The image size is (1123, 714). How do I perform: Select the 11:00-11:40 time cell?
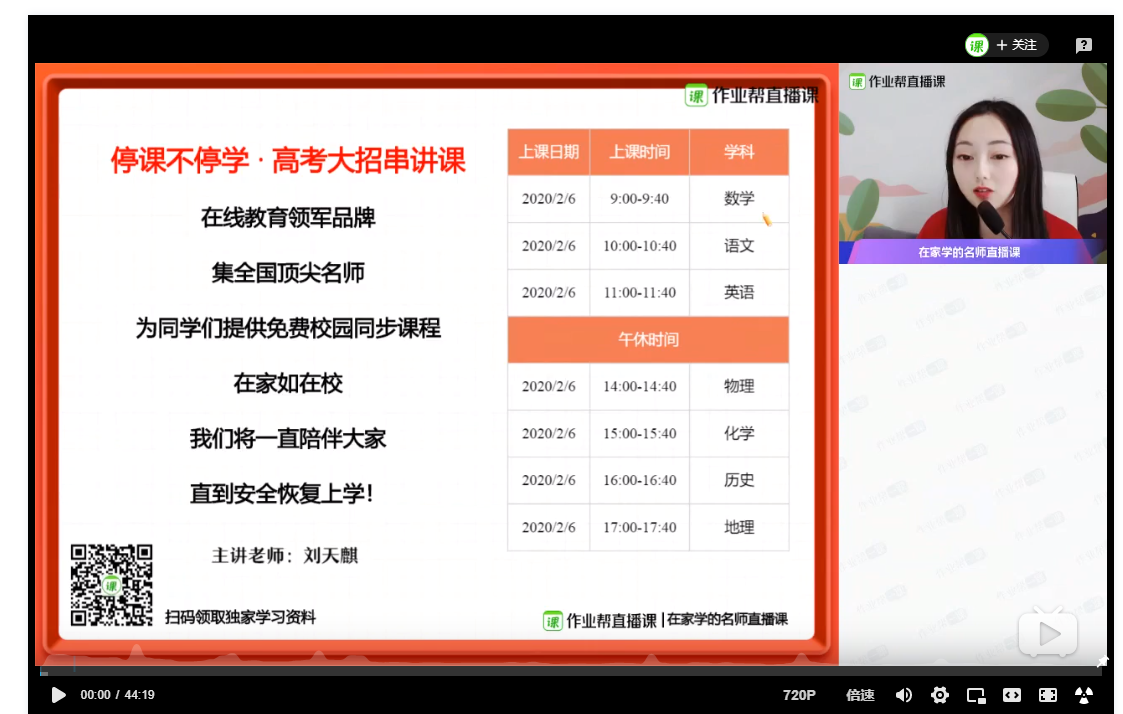[640, 292]
